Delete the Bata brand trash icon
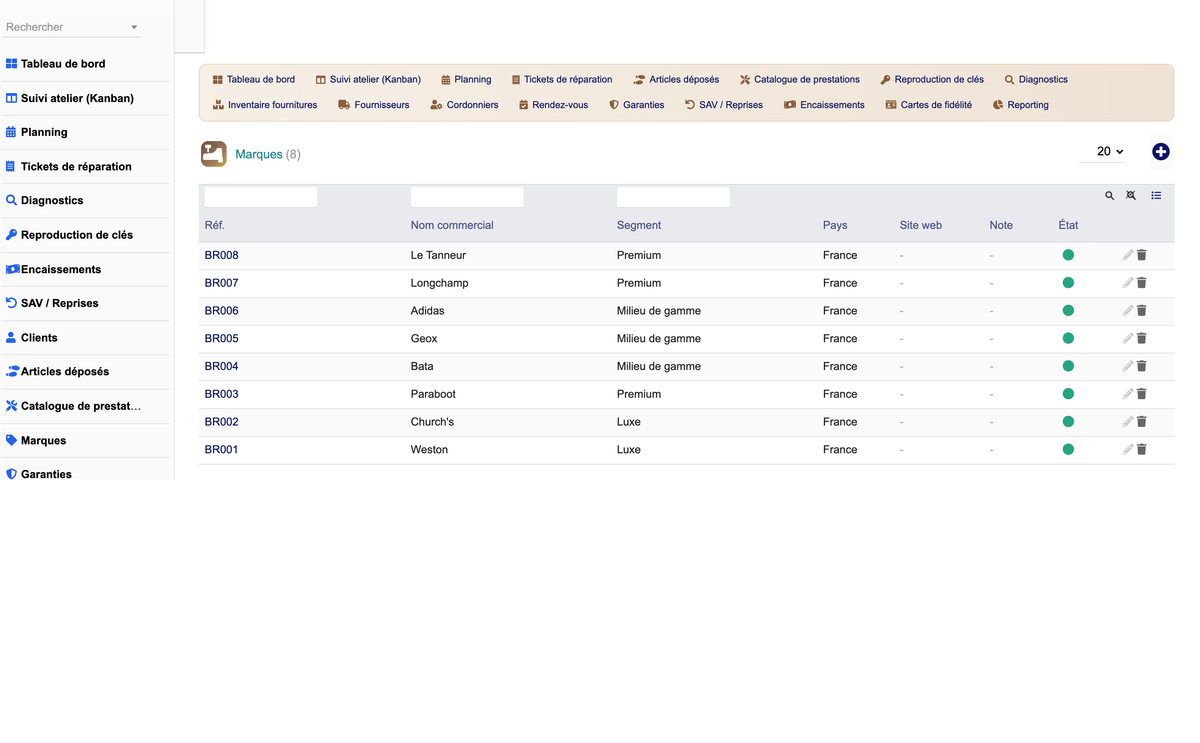Viewport: 1200px width, 743px height. (x=1142, y=366)
